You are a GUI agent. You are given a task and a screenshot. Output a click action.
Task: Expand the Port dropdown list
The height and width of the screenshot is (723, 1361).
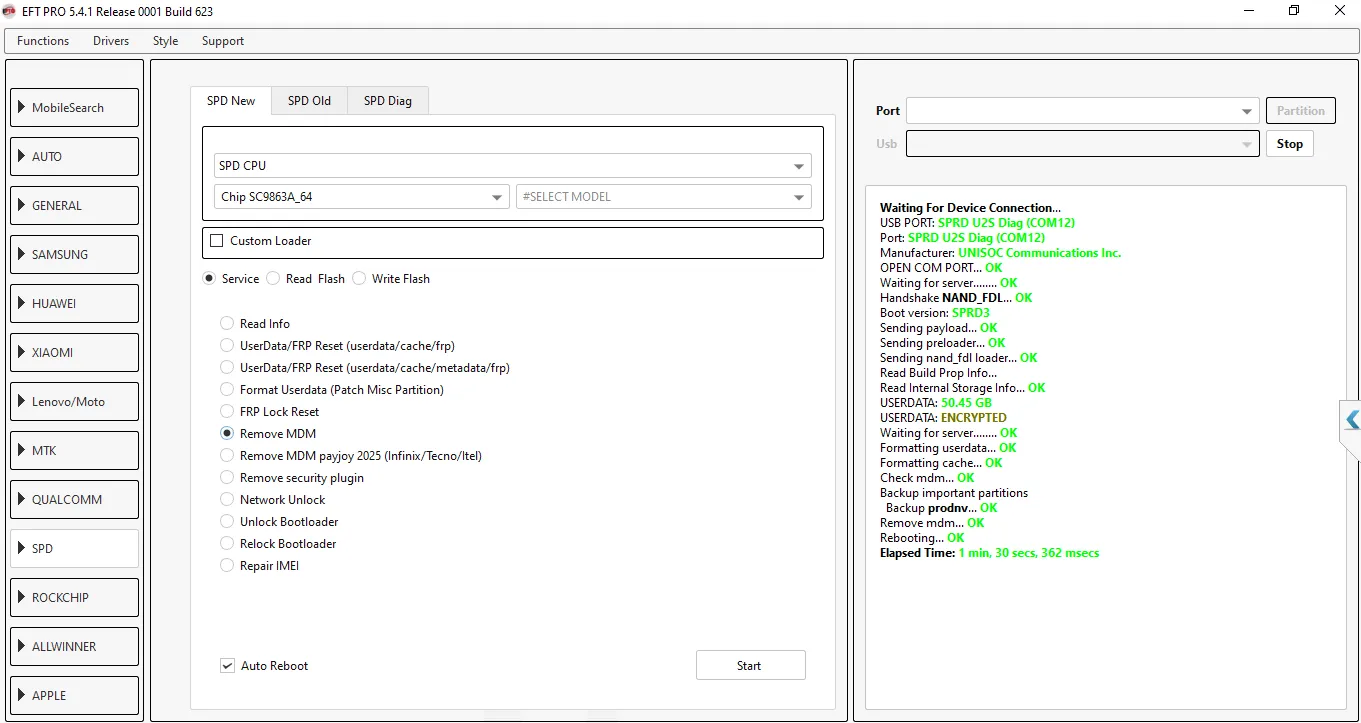pyautogui.click(x=1081, y=111)
